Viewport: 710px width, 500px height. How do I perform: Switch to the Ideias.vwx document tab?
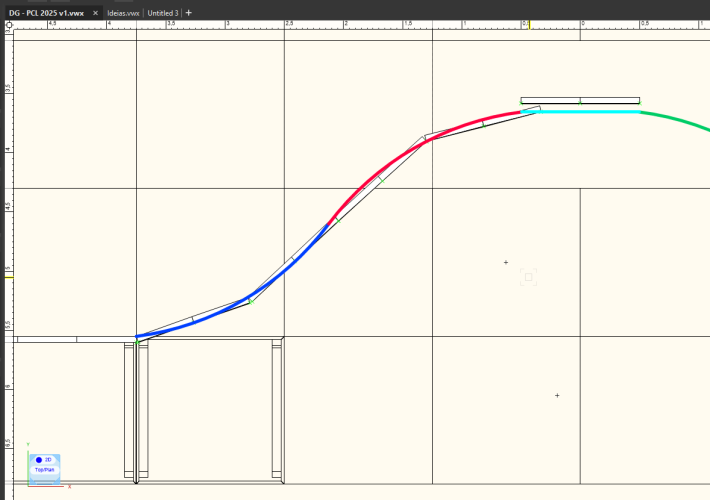(123, 13)
